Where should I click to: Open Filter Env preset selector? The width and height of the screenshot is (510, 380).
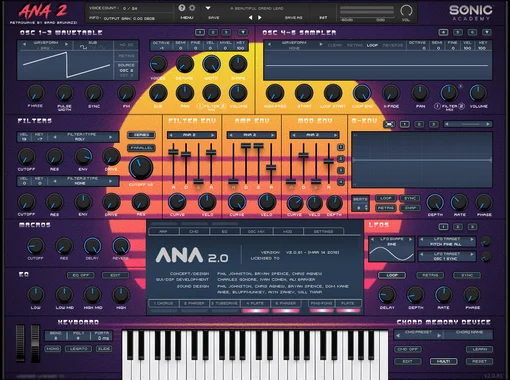click(192, 135)
